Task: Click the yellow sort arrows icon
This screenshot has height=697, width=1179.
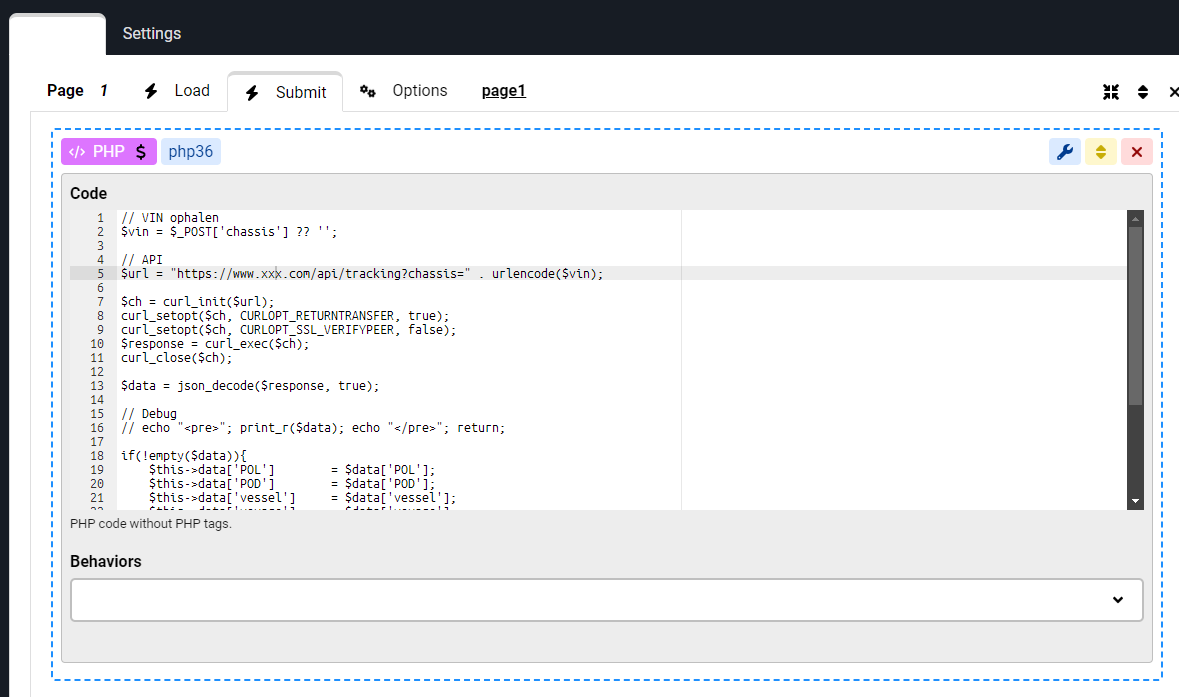Action: [1101, 152]
